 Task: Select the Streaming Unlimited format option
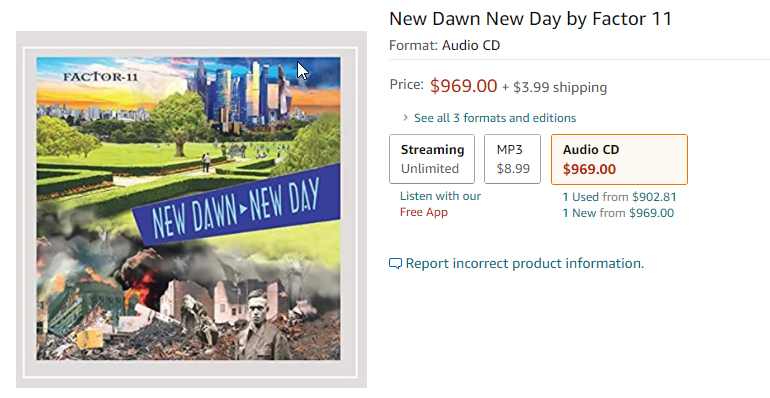coord(432,159)
